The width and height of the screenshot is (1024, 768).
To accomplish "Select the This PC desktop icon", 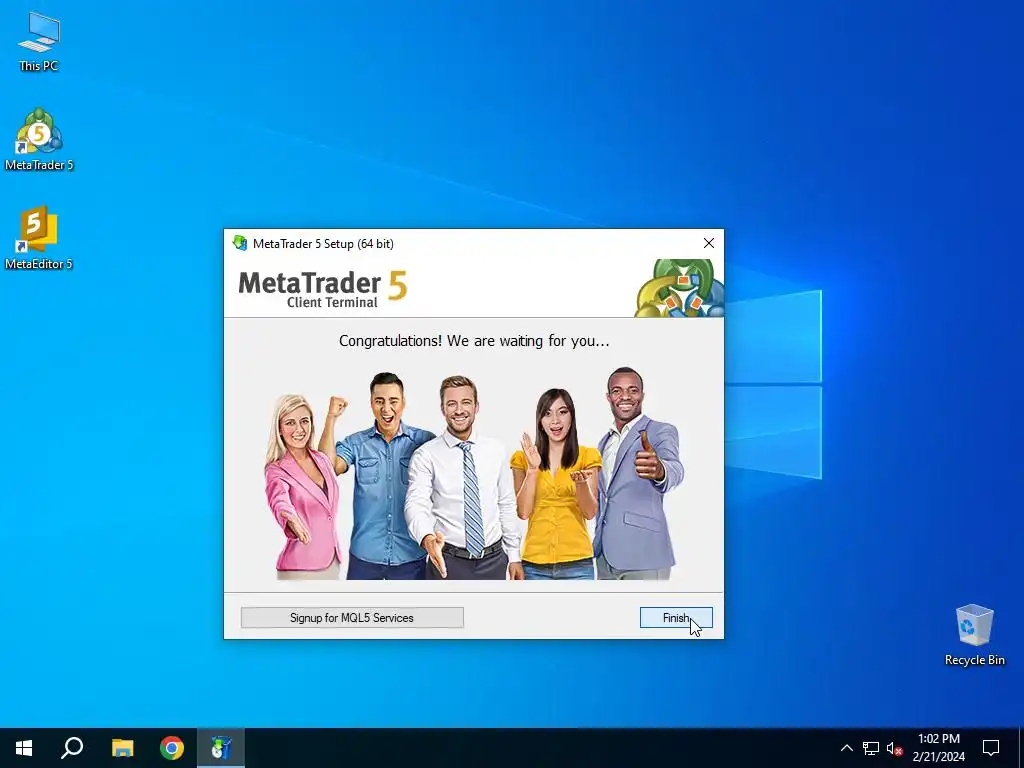I will pyautogui.click(x=39, y=41).
